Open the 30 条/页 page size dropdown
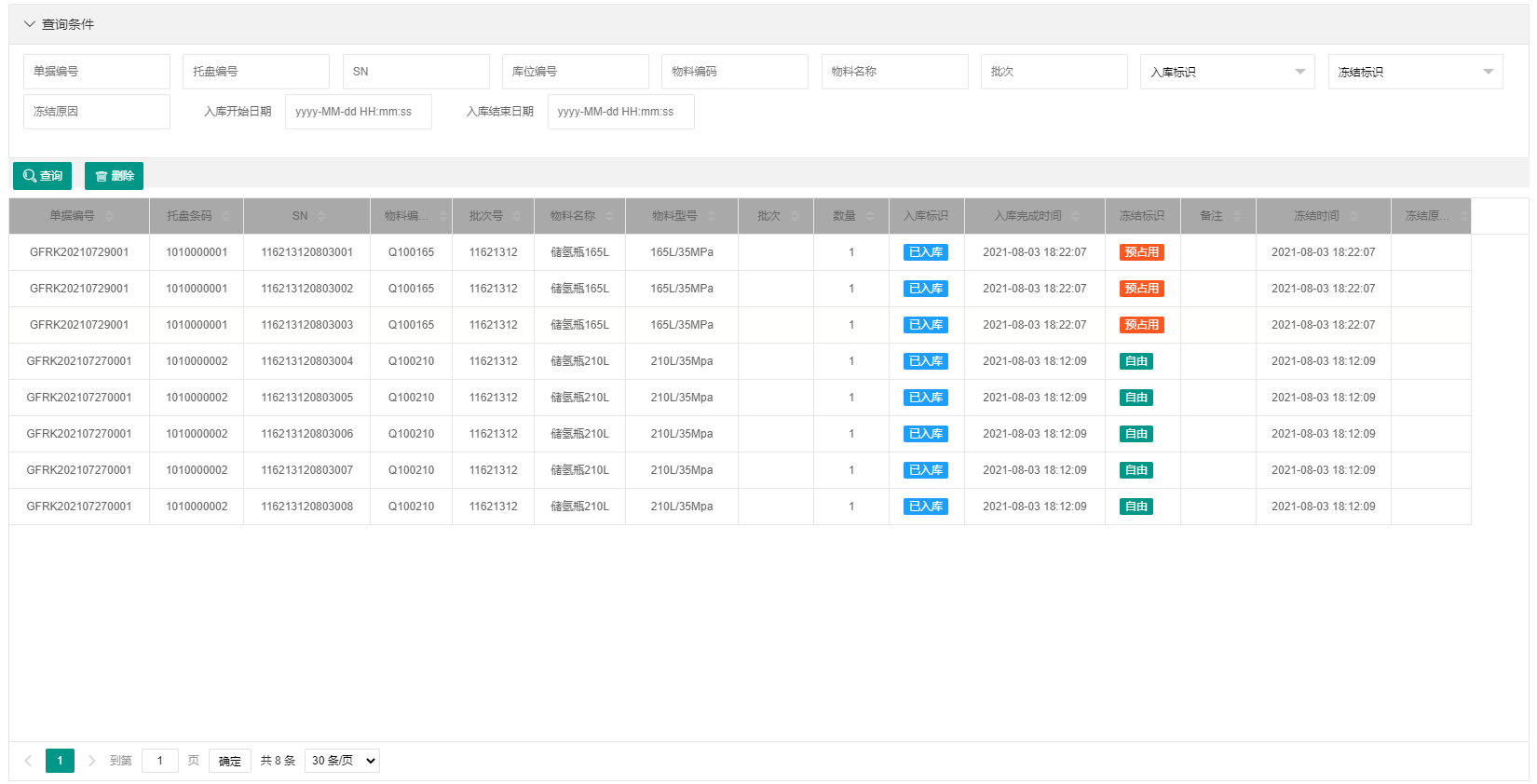Screen dimensions: 1537x784 click(342, 761)
